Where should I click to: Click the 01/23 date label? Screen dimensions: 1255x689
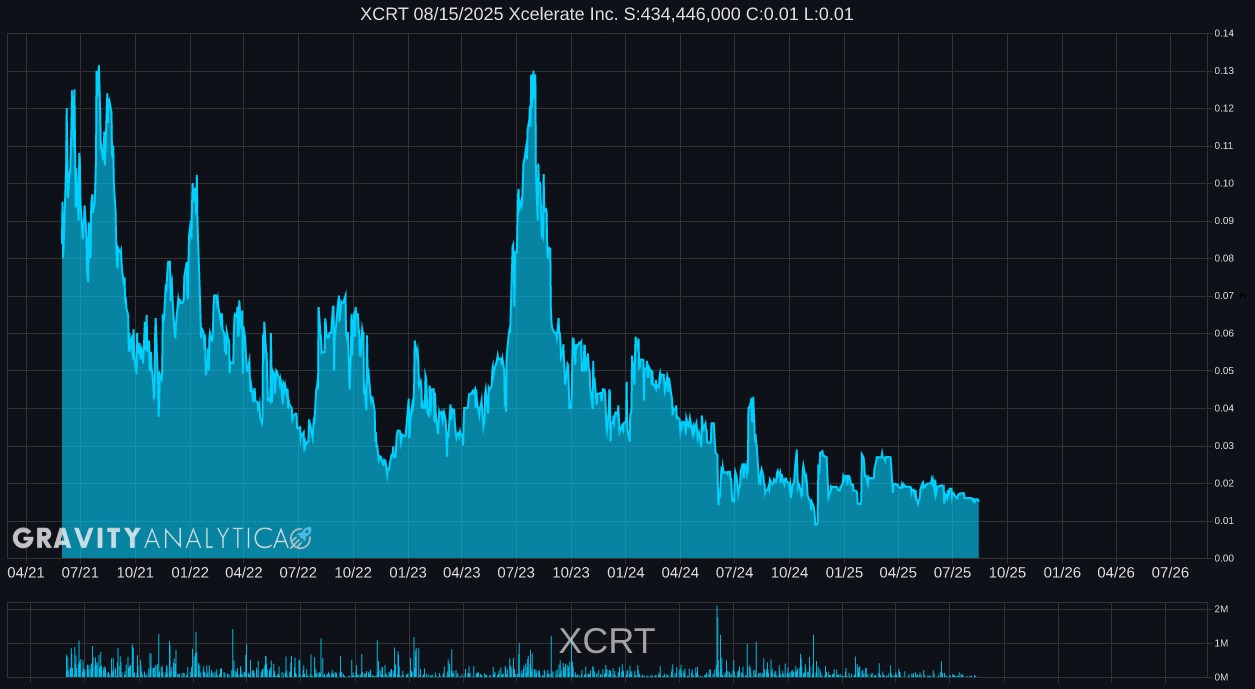tap(408, 573)
